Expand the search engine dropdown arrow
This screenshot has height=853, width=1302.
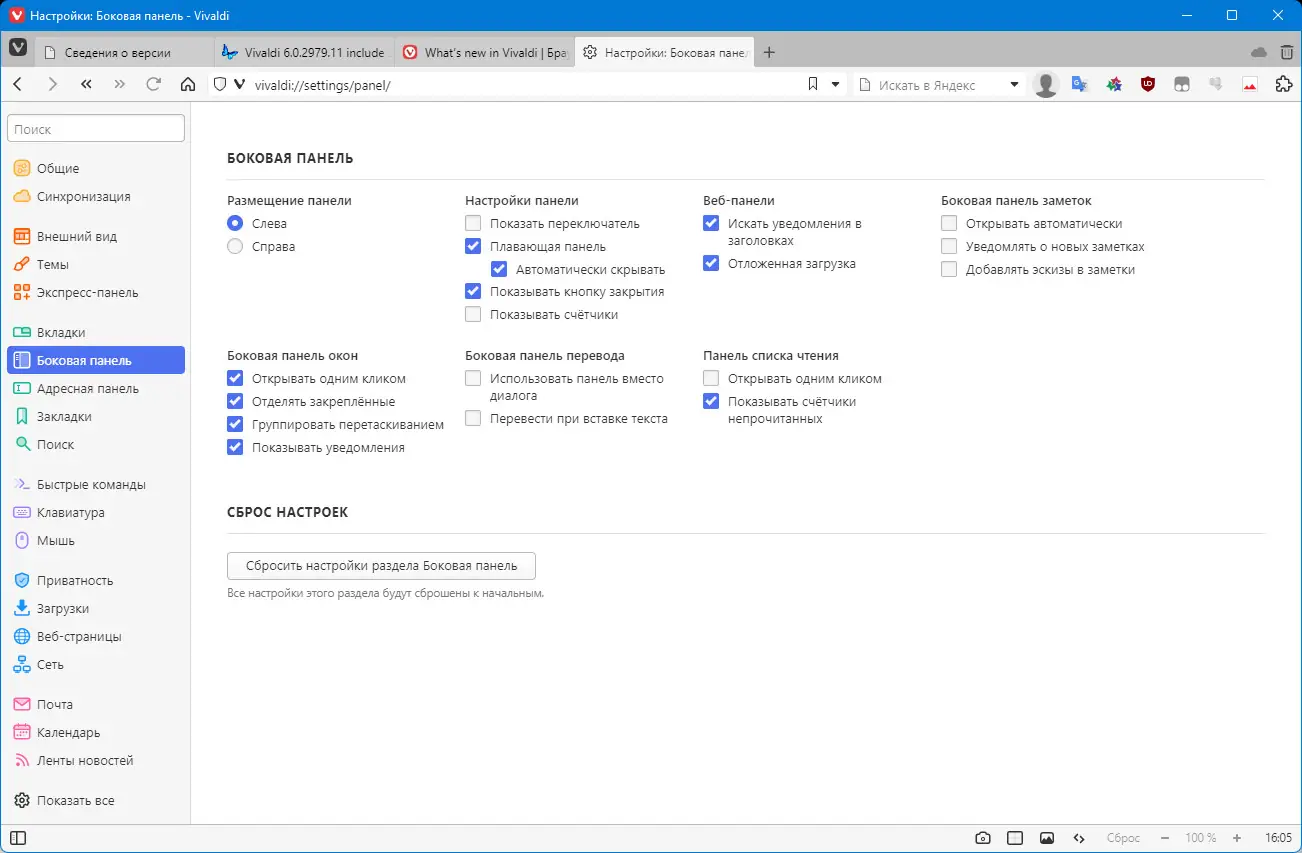click(x=1015, y=85)
